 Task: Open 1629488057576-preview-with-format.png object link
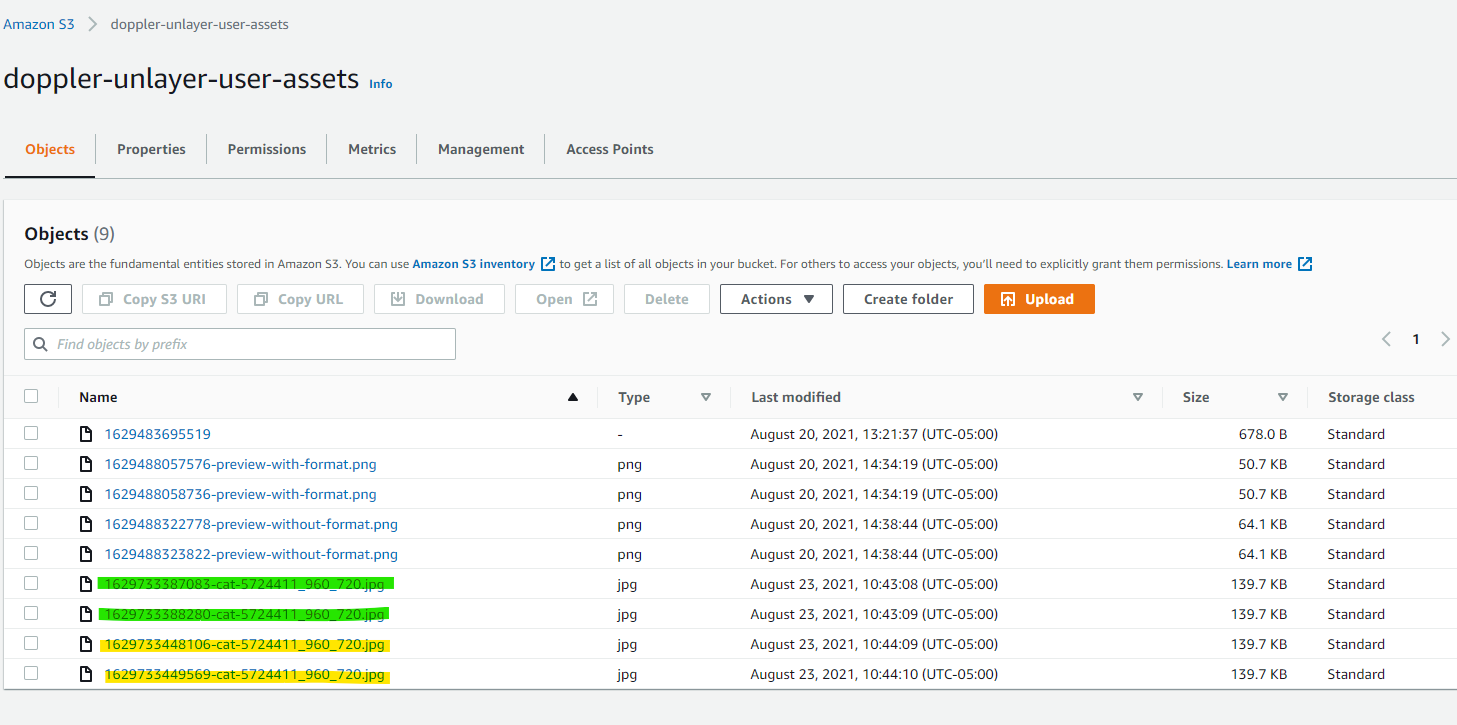coord(241,464)
